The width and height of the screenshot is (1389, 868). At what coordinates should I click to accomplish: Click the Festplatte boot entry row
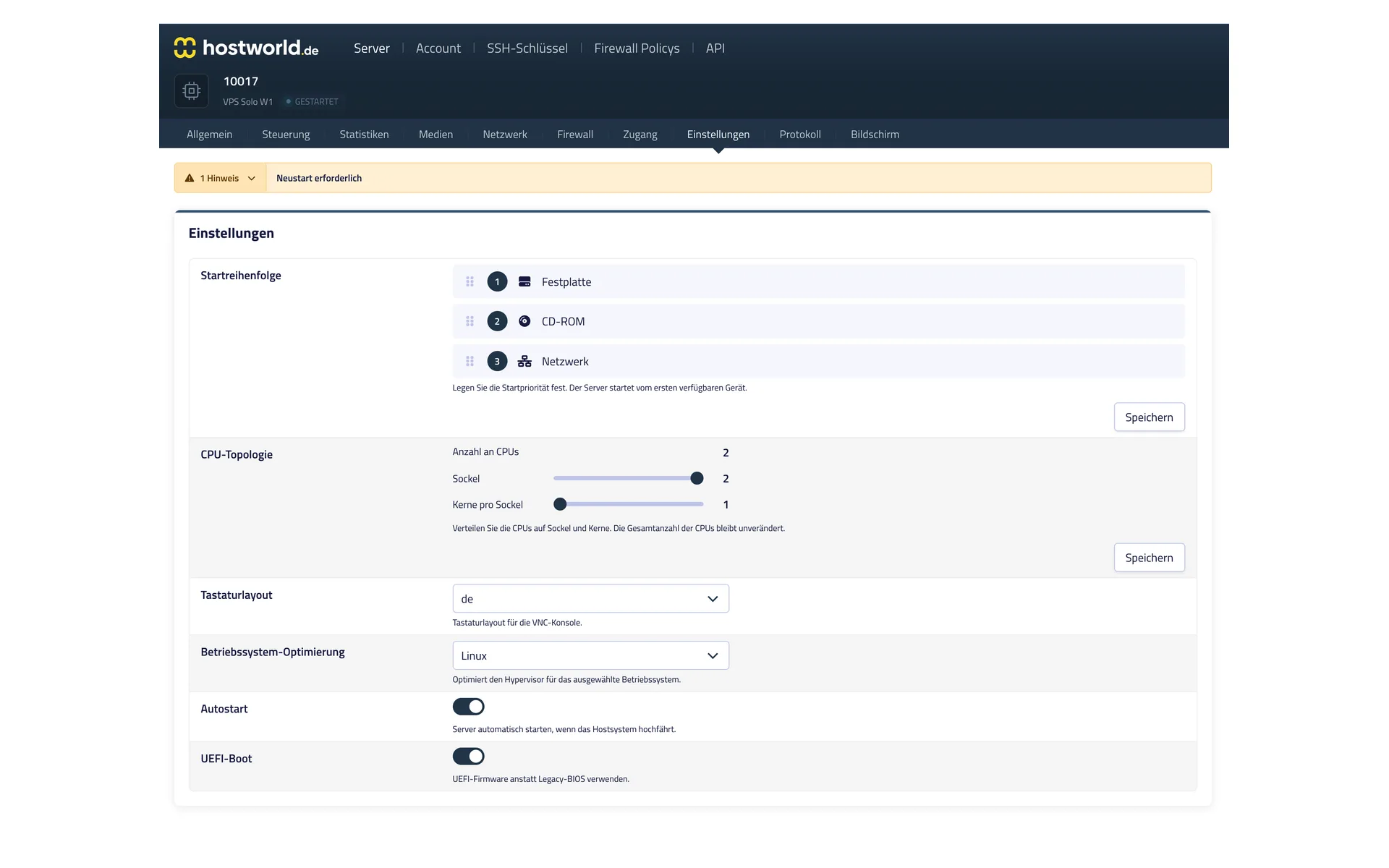pyautogui.click(x=818, y=281)
